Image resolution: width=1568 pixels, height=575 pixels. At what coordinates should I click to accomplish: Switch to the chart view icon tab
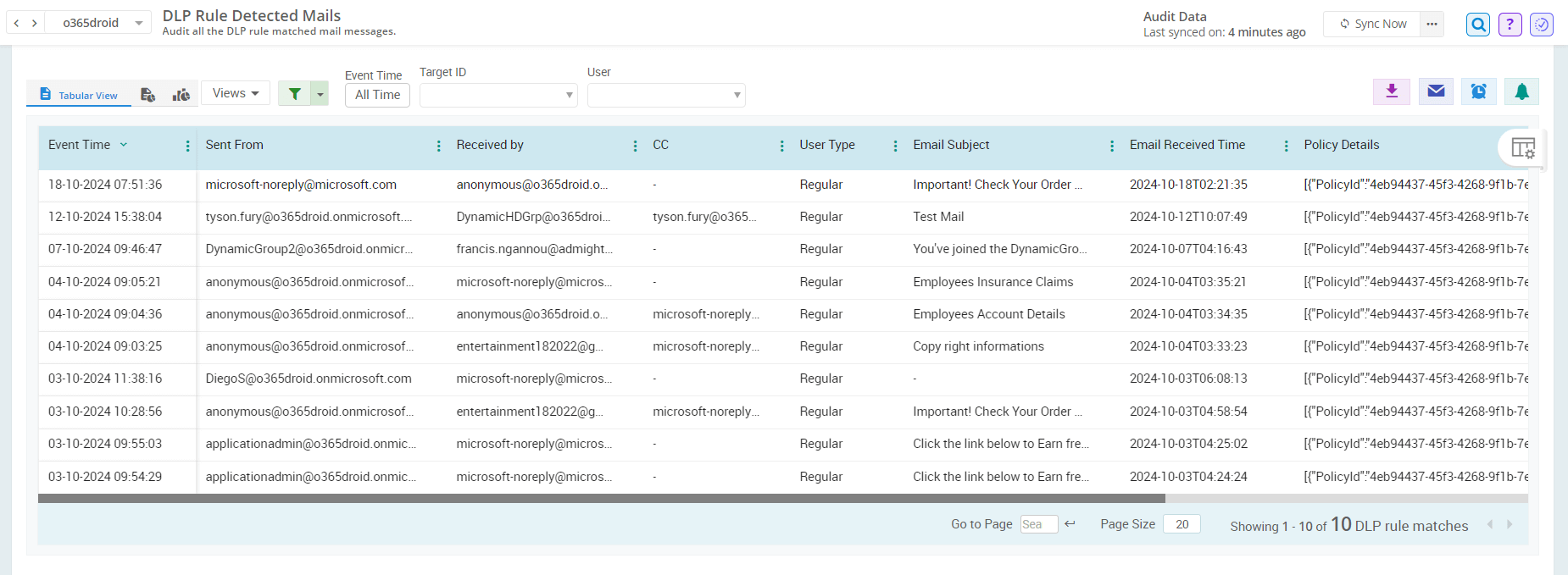coord(181,95)
